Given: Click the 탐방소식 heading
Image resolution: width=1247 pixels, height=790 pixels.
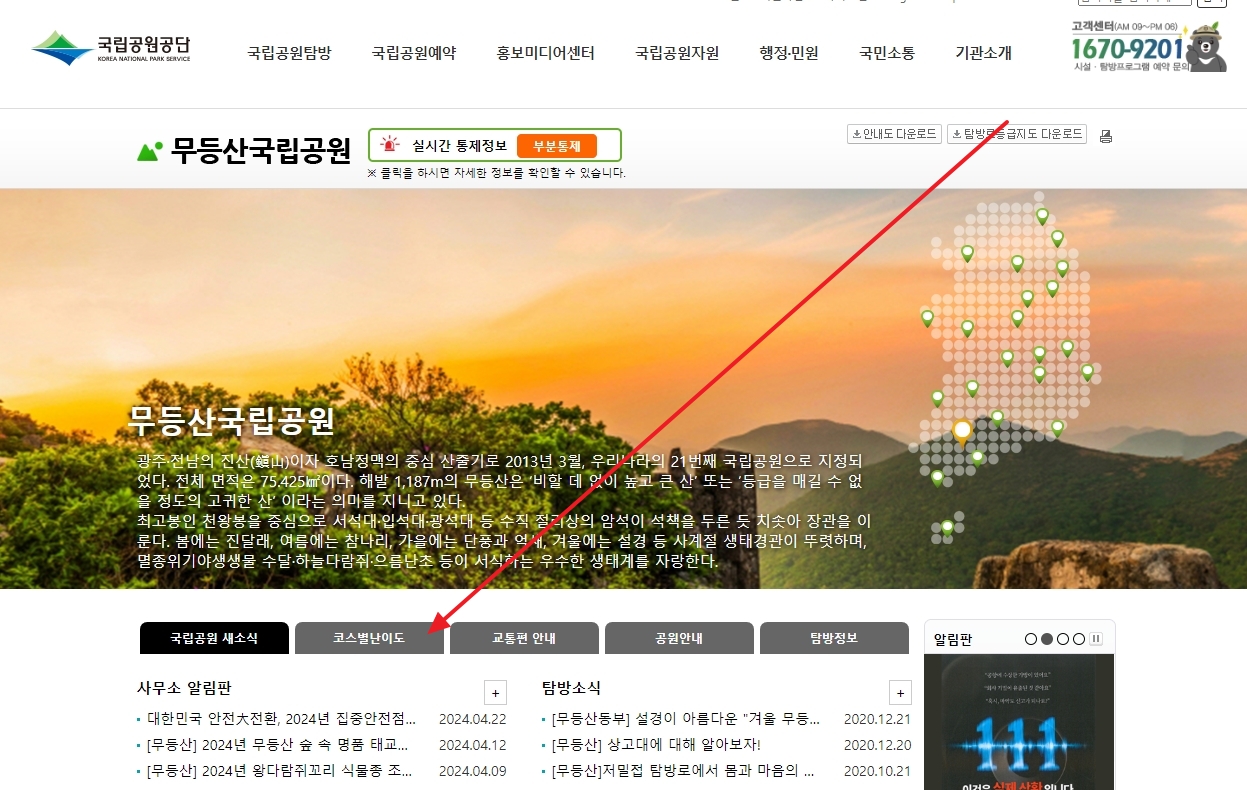Looking at the screenshot, I should click(x=571, y=688).
